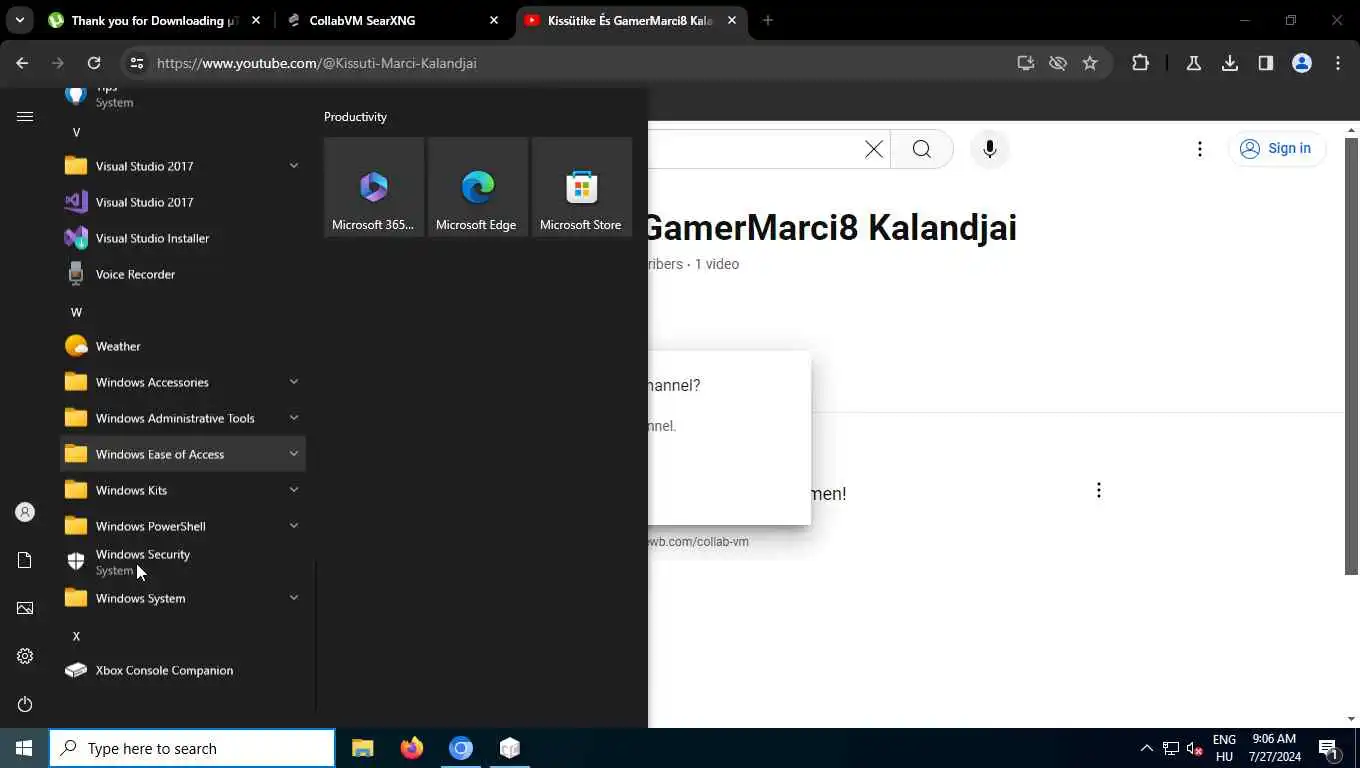
Task: Launch Xbox Console Companion
Action: [x=183, y=670]
